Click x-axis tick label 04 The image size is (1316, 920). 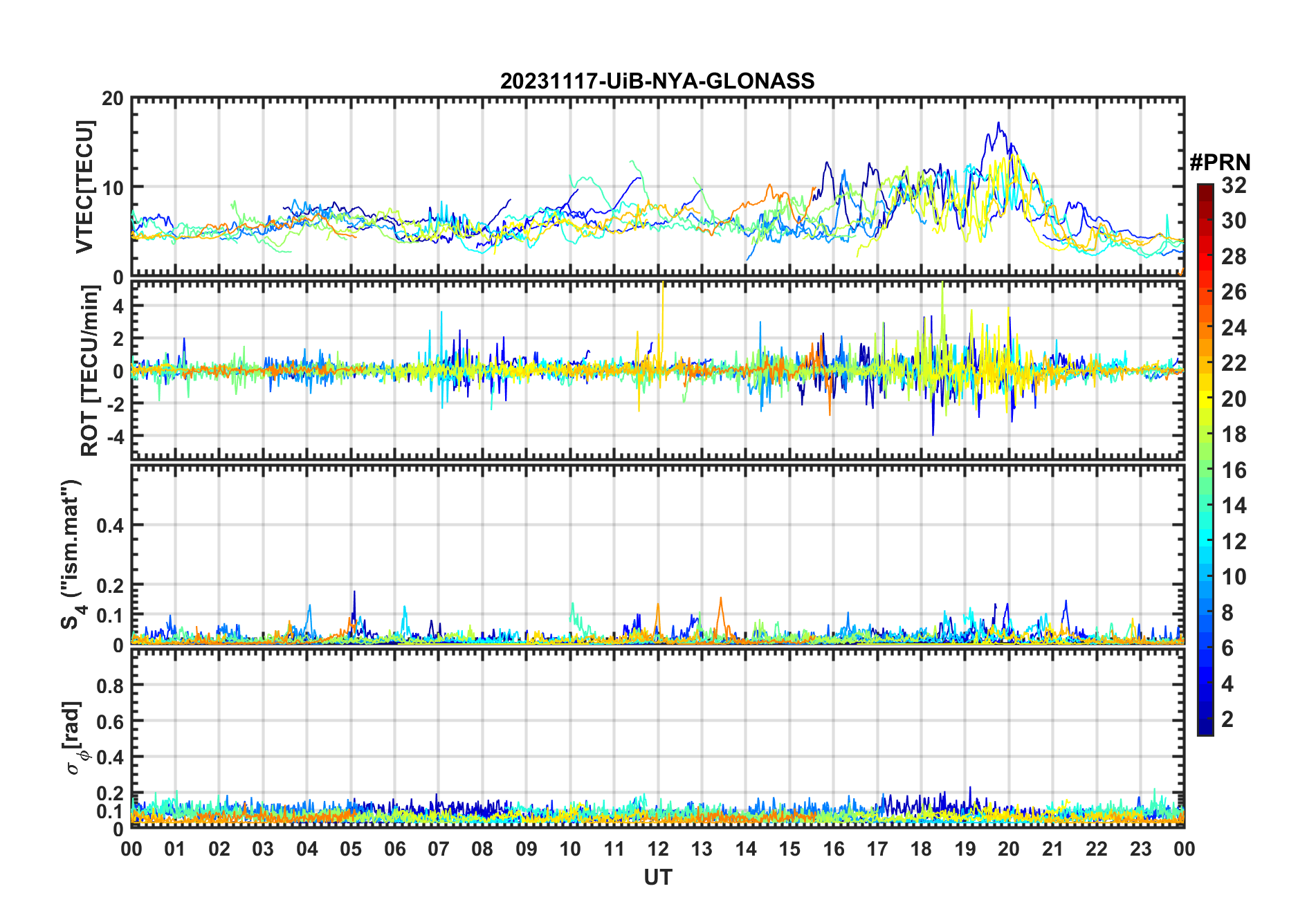coord(307,849)
